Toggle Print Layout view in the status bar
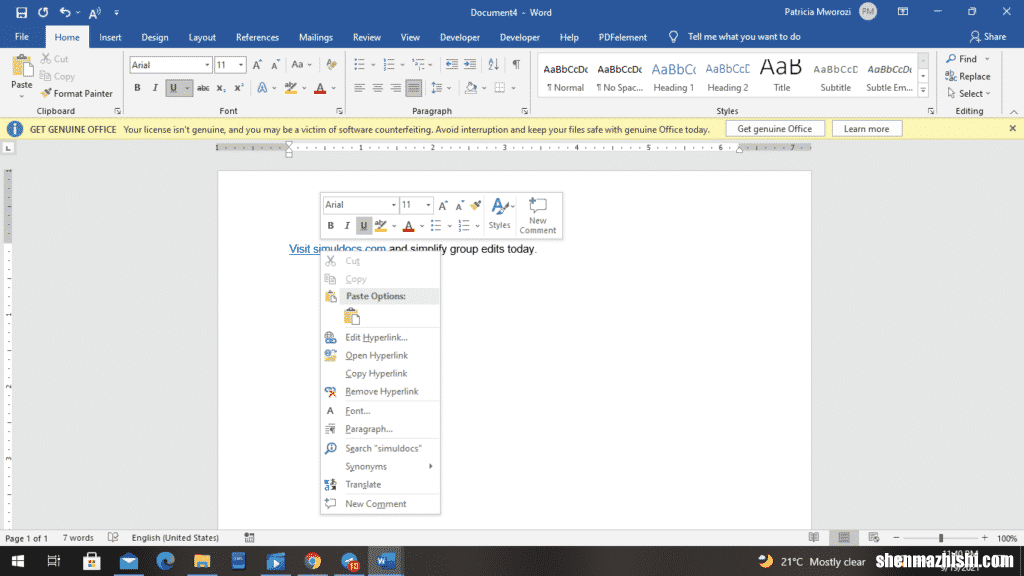1024x576 pixels. 844,537
